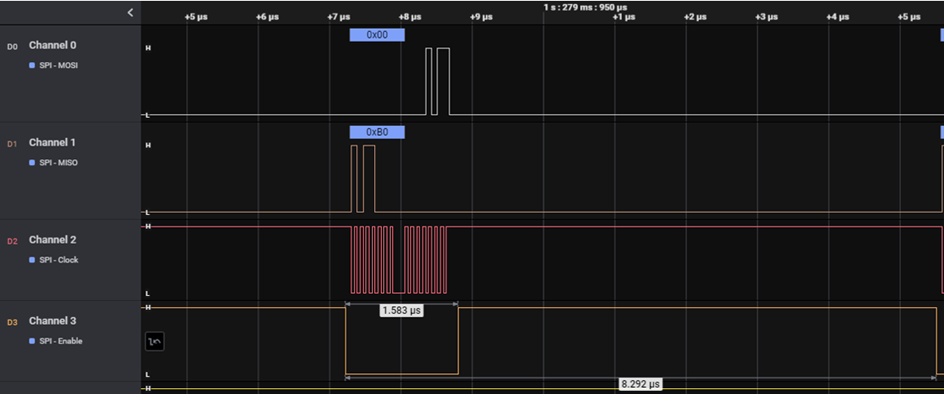
Task: Click the SPI - Enable analyzer tag
Action: pyautogui.click(x=61, y=341)
